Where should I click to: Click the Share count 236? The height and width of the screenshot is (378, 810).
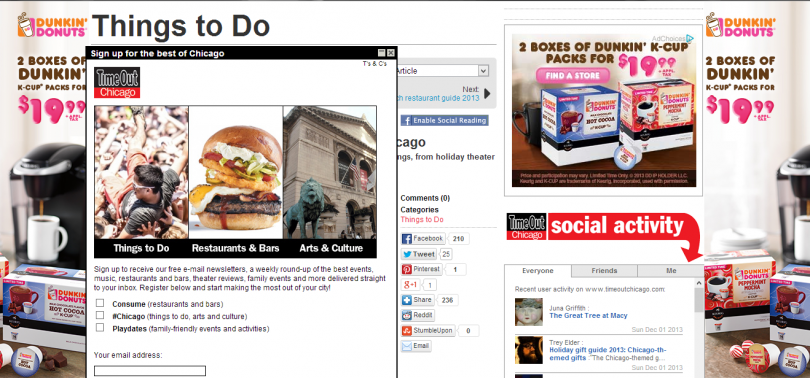click(447, 300)
